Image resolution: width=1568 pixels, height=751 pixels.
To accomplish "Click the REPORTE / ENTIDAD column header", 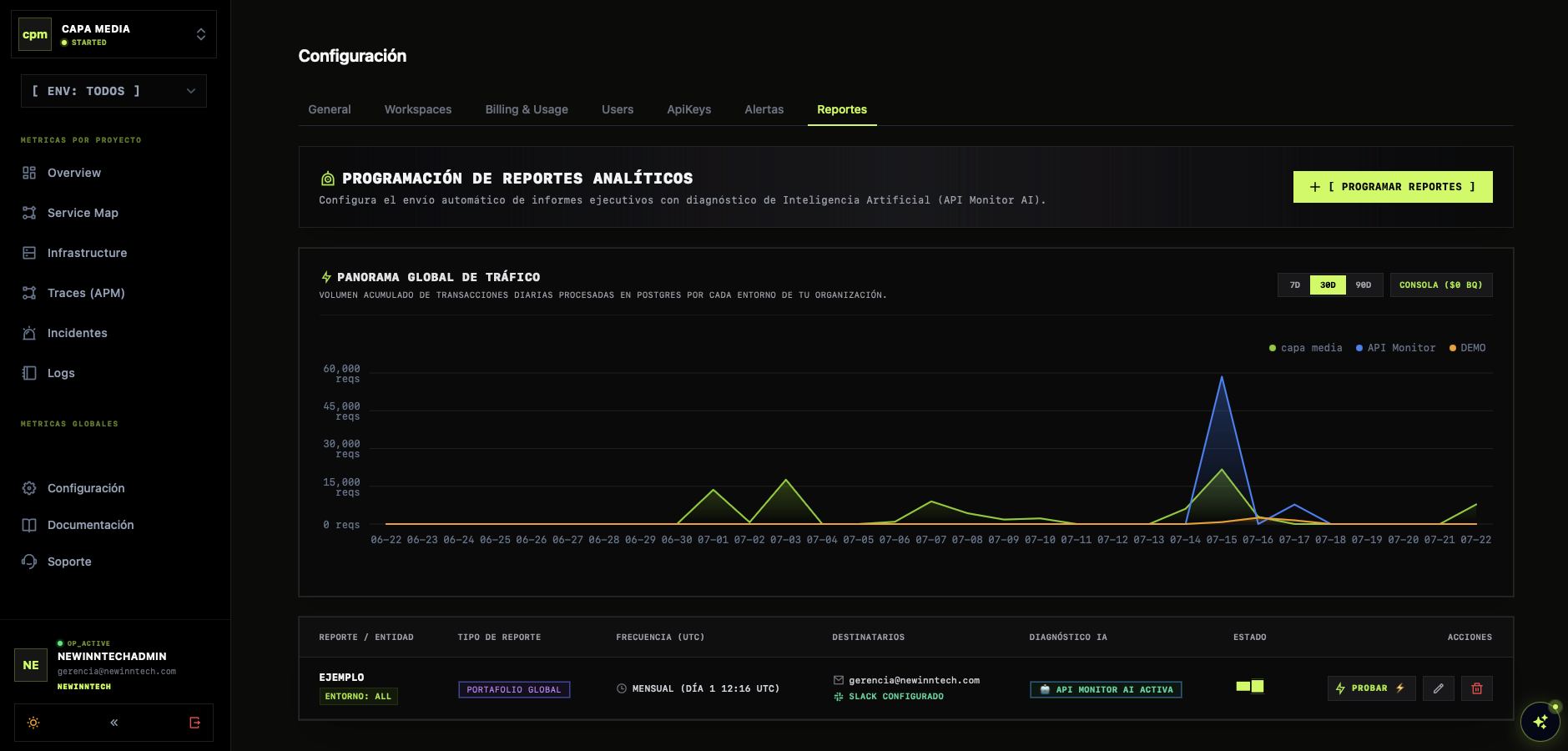I will click(x=366, y=638).
